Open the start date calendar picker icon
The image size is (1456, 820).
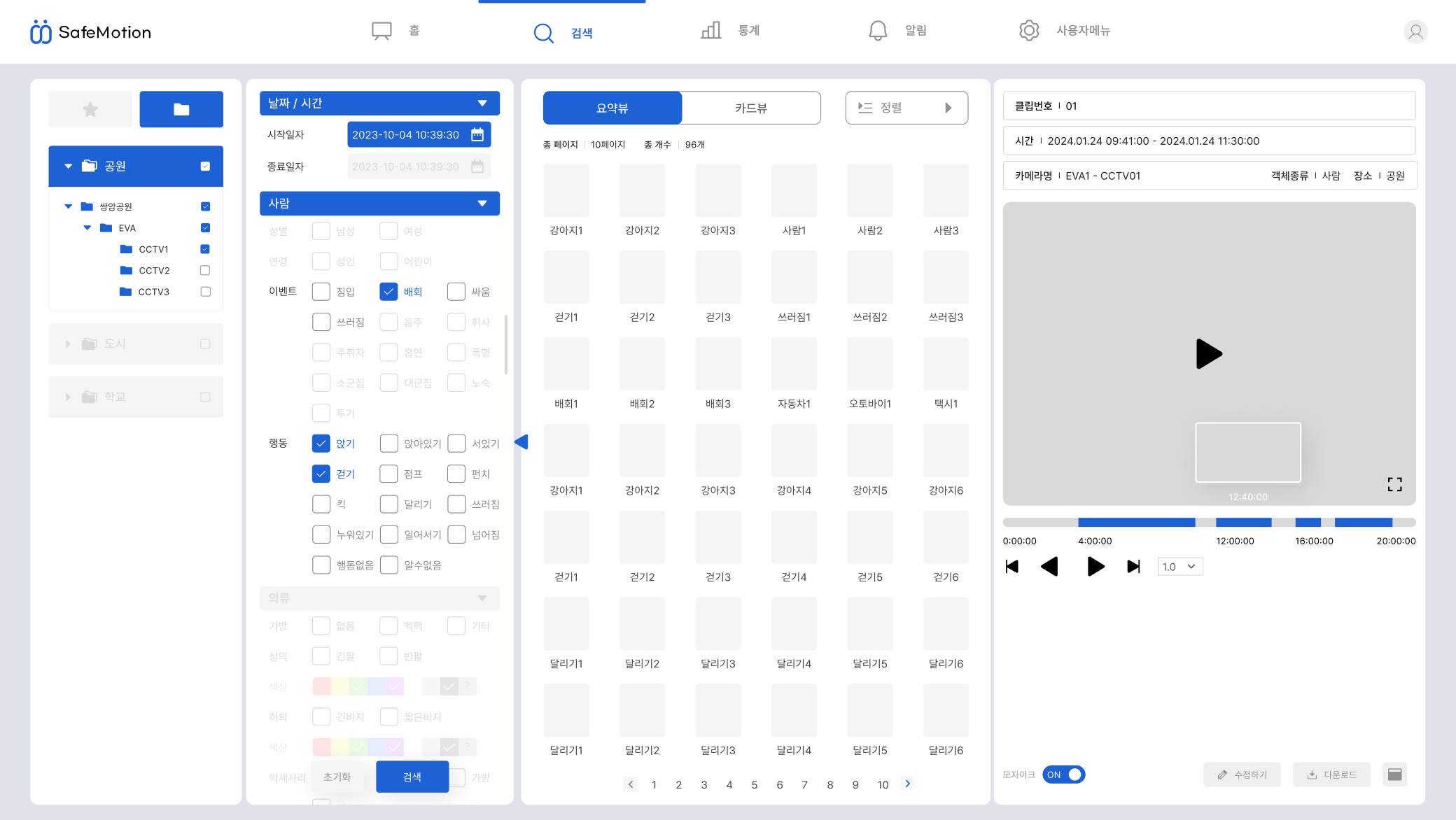click(x=477, y=134)
